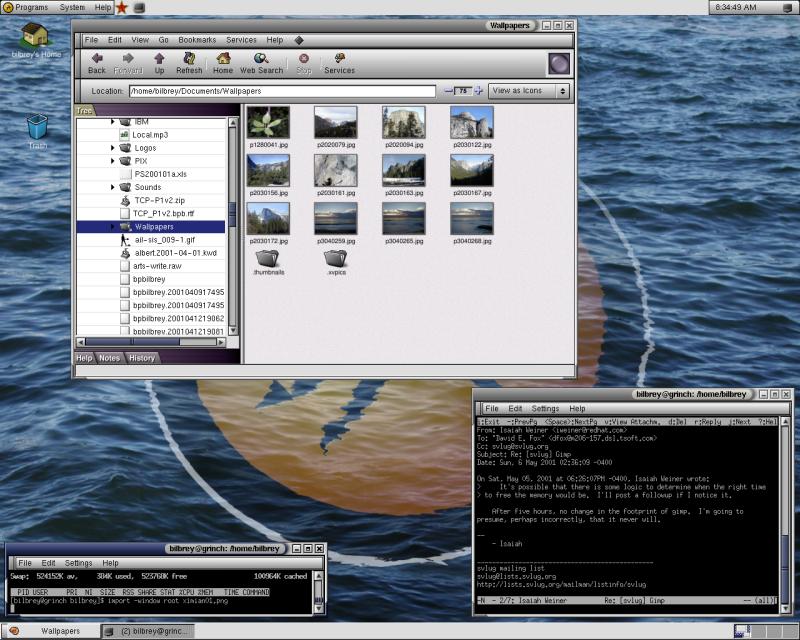Expand the Logos folder tree node
The width and height of the screenshot is (800, 640).
(113, 147)
